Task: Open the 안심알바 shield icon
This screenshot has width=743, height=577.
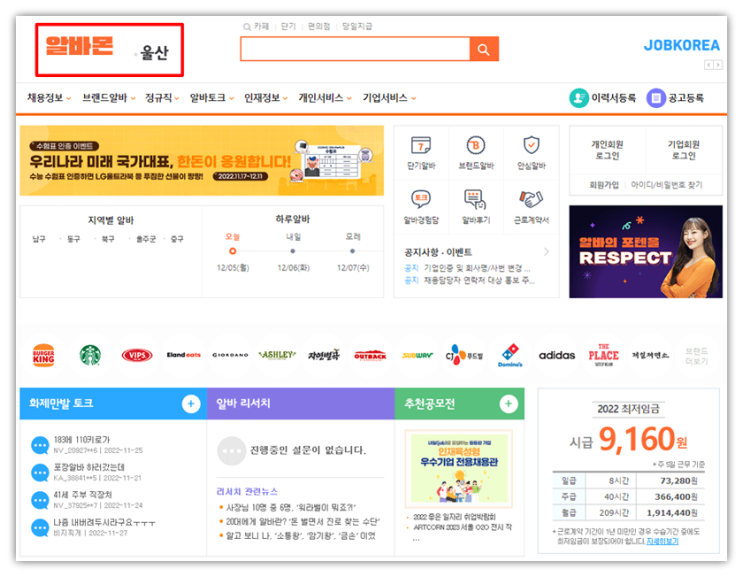Action: point(531,145)
